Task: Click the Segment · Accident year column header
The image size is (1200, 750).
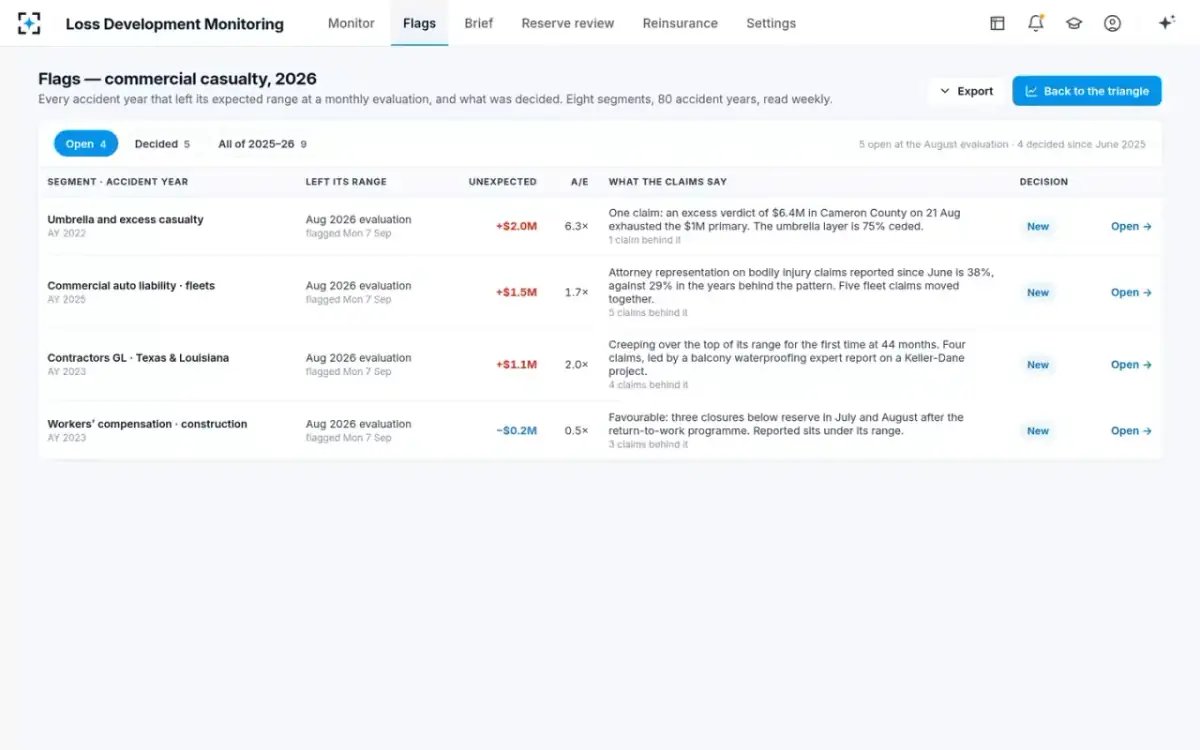Action: 118,182
